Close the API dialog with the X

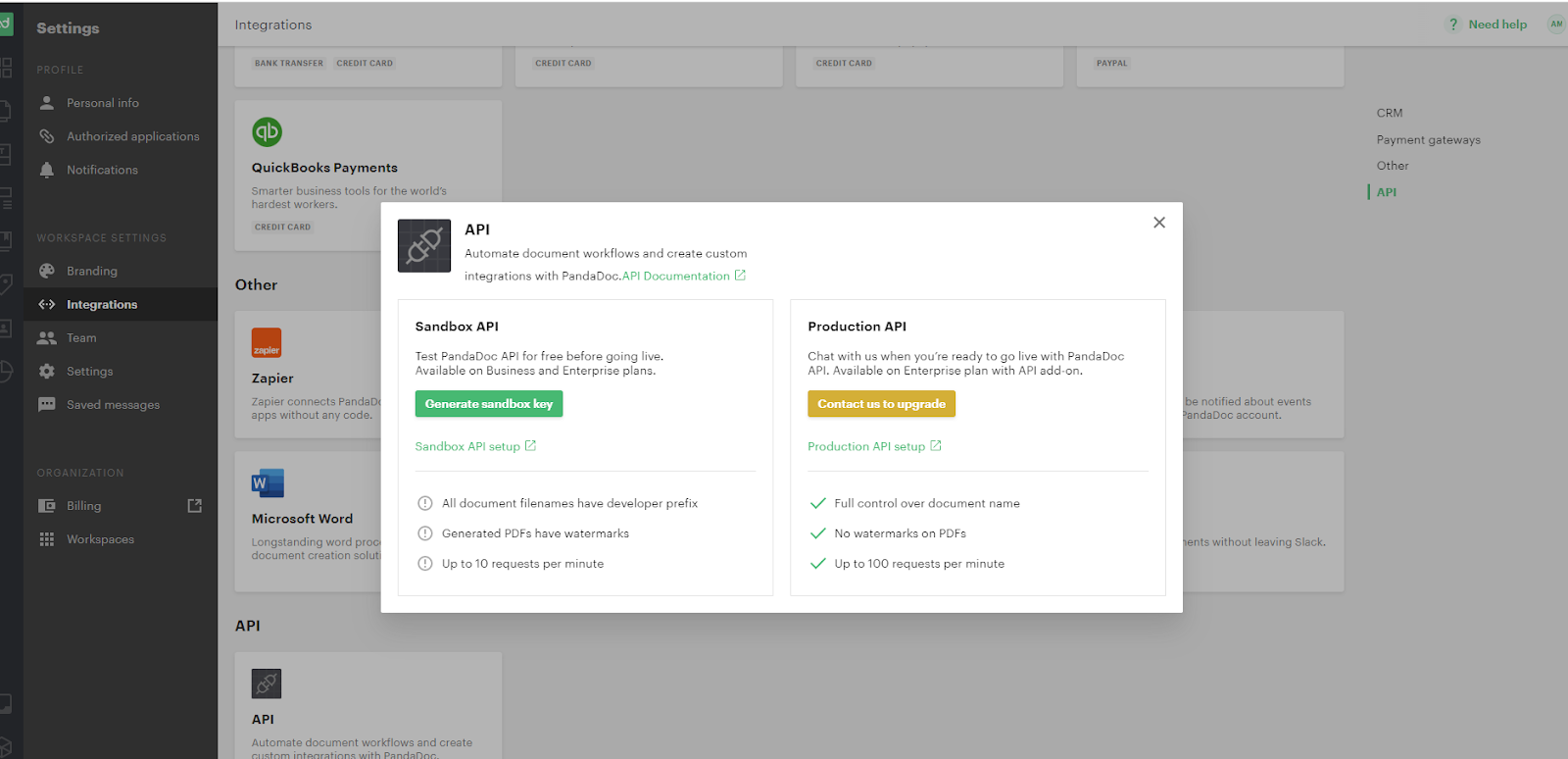point(1159,223)
